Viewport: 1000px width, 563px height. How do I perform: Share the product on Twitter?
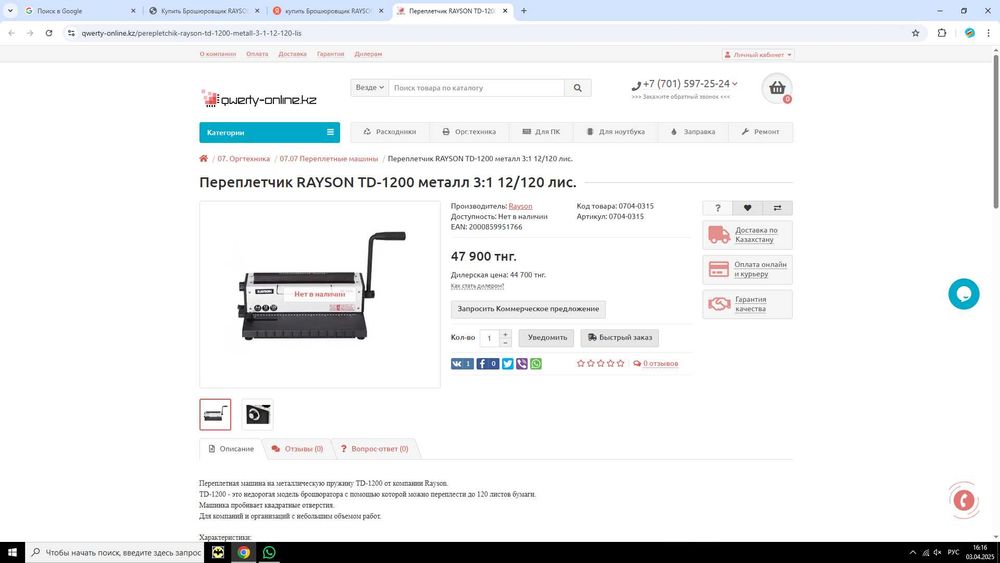coord(508,363)
